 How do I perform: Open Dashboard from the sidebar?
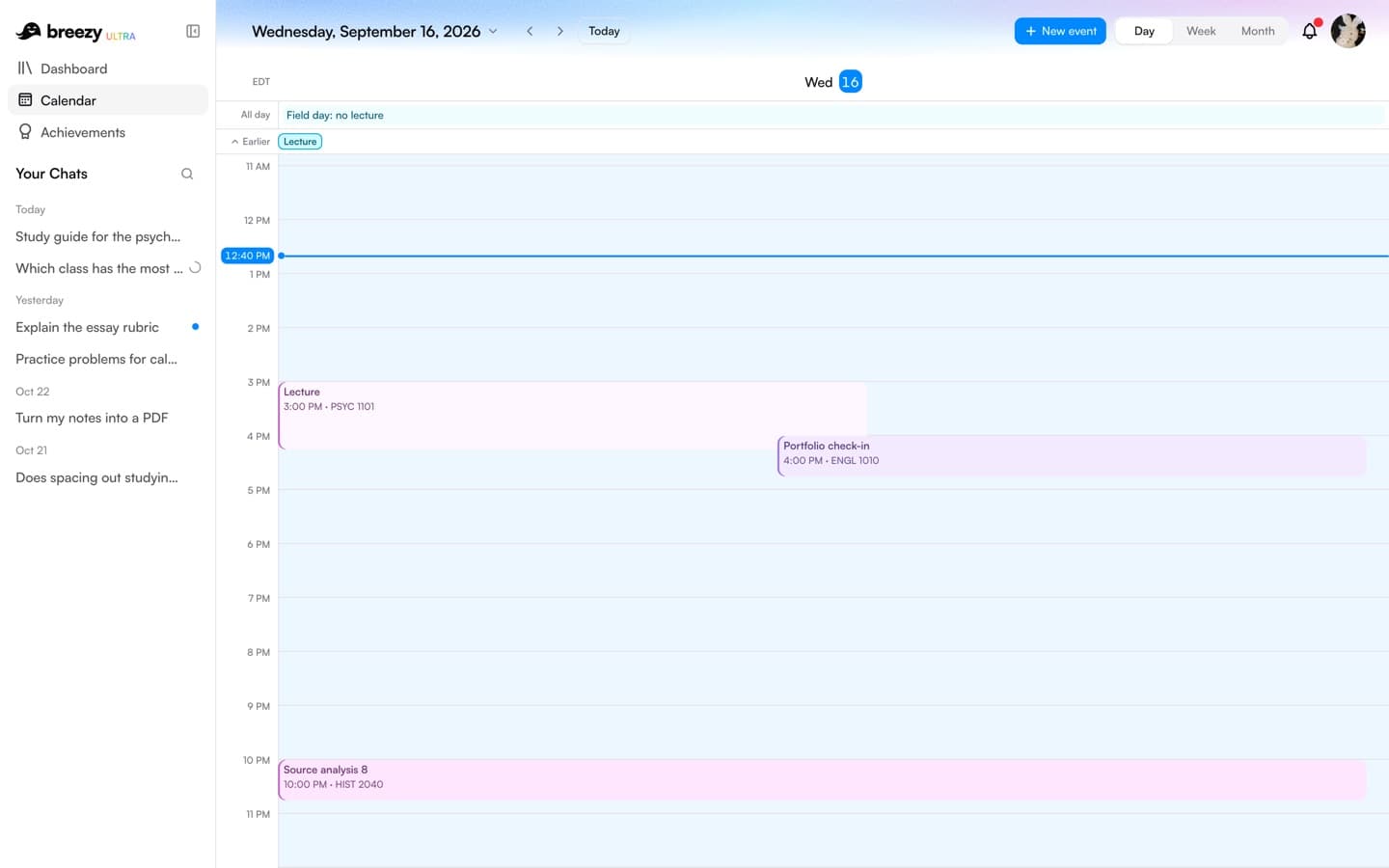pos(108,68)
